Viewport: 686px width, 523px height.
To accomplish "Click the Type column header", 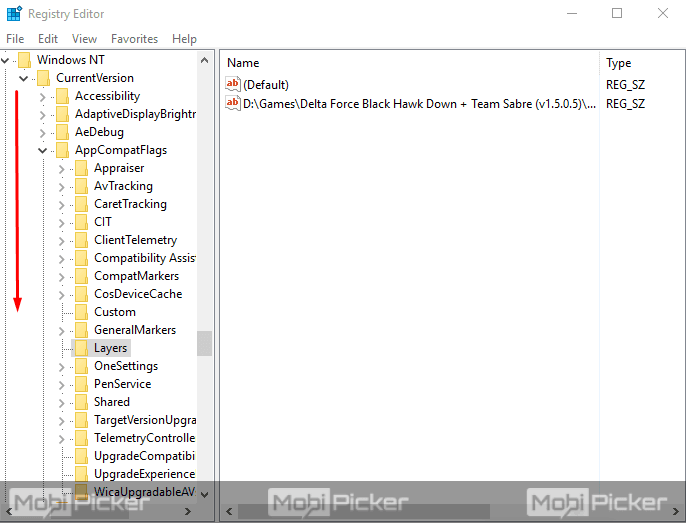I will click(618, 63).
